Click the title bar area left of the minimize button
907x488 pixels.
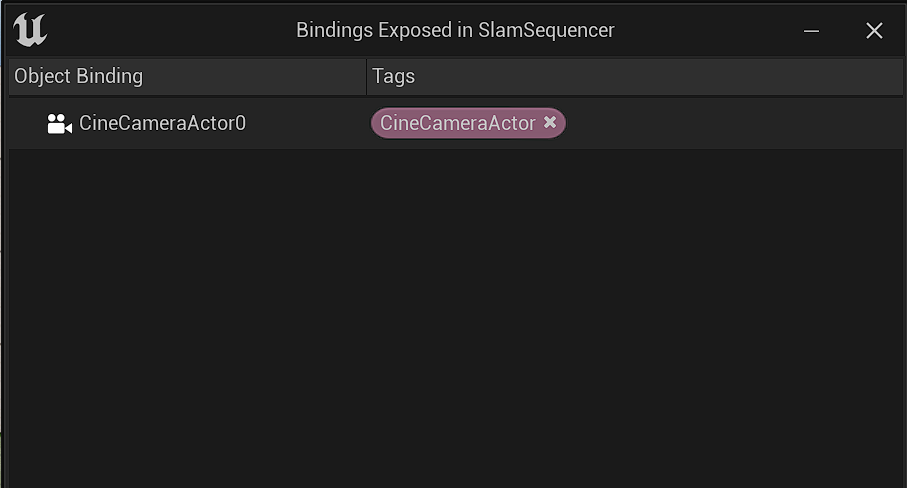[x=705, y=31]
